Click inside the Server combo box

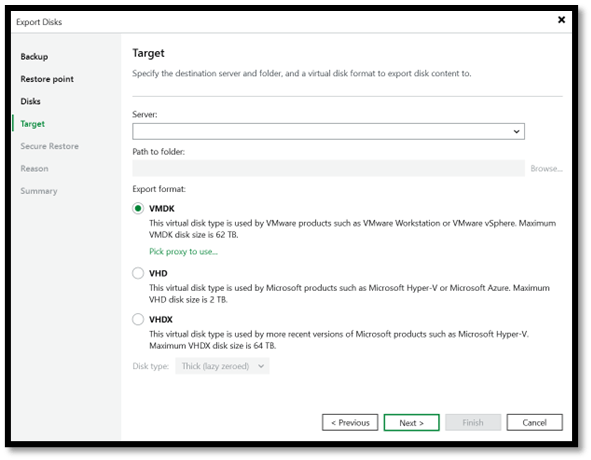click(328, 132)
